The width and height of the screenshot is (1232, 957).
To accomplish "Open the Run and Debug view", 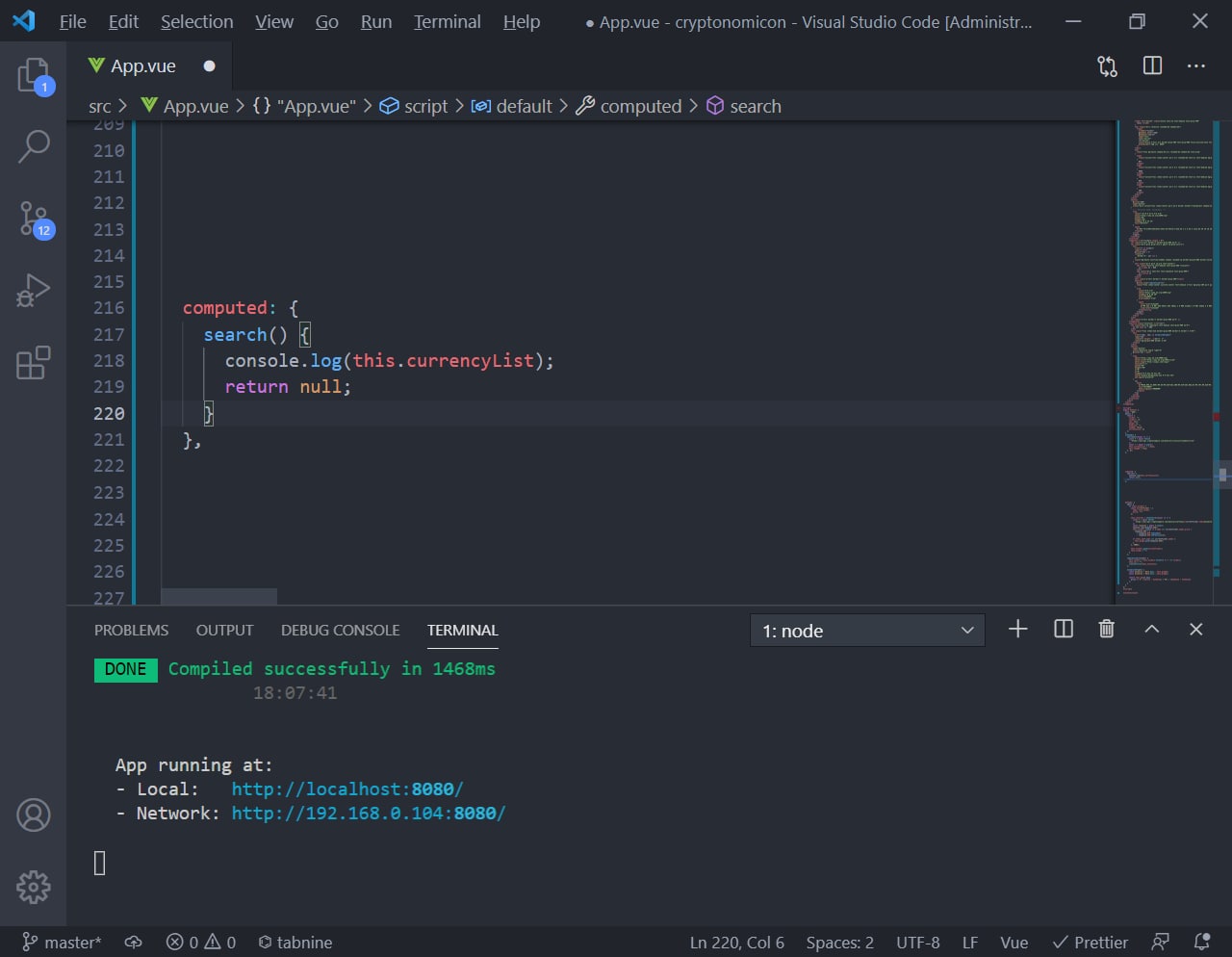I will 34,290.
